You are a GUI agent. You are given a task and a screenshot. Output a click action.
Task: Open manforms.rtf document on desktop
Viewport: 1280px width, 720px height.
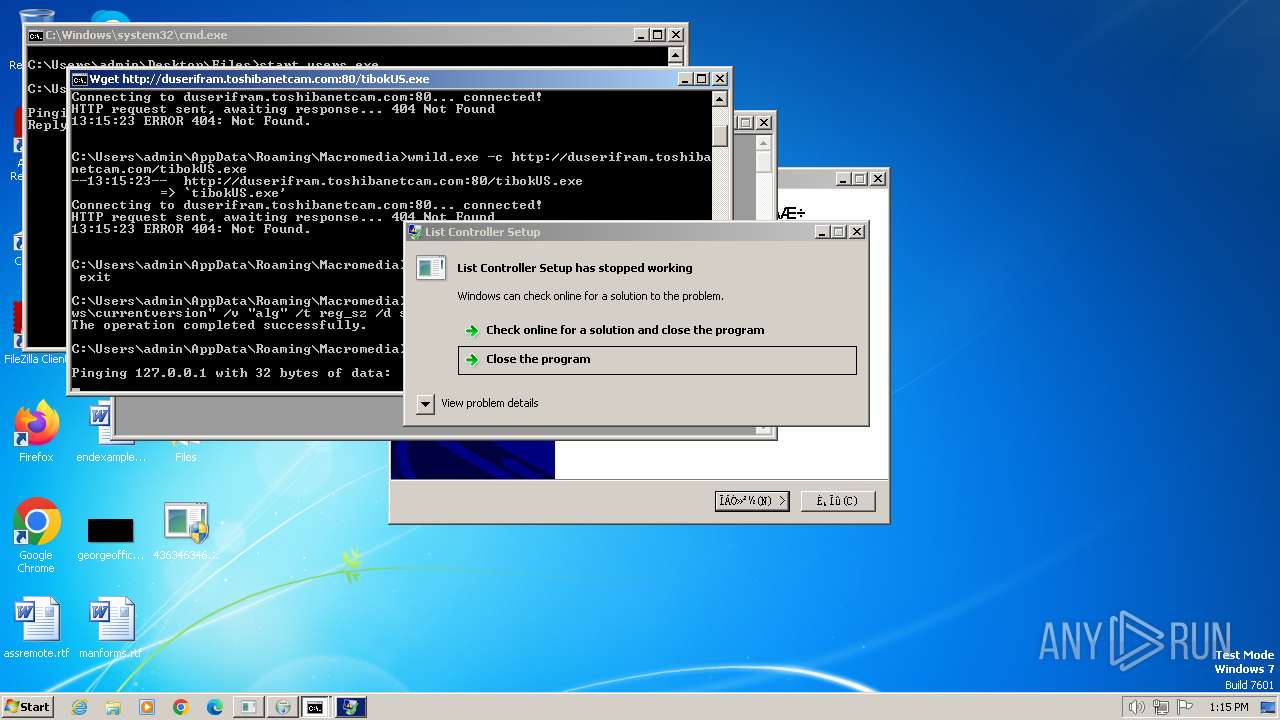110,628
